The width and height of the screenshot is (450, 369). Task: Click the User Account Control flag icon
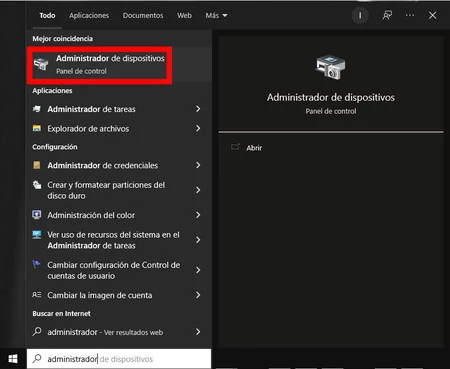click(36, 265)
